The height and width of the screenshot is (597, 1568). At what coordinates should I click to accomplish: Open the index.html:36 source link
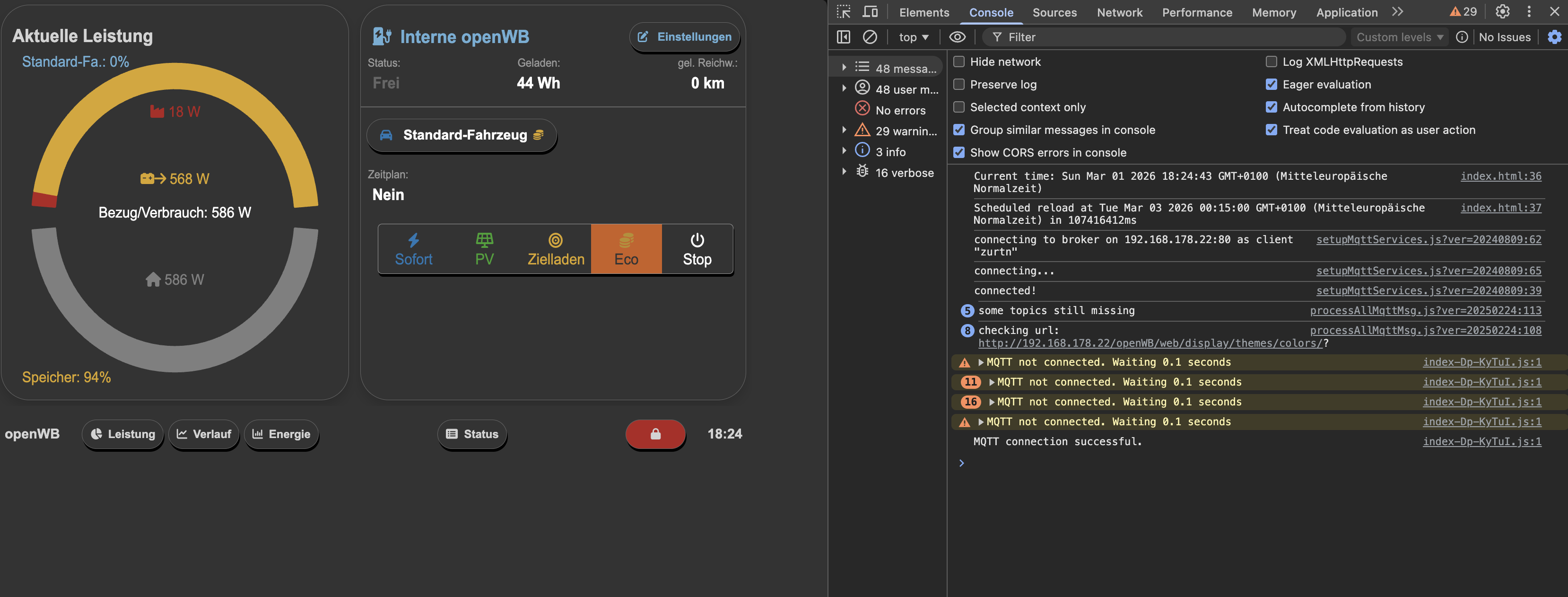point(1500,176)
